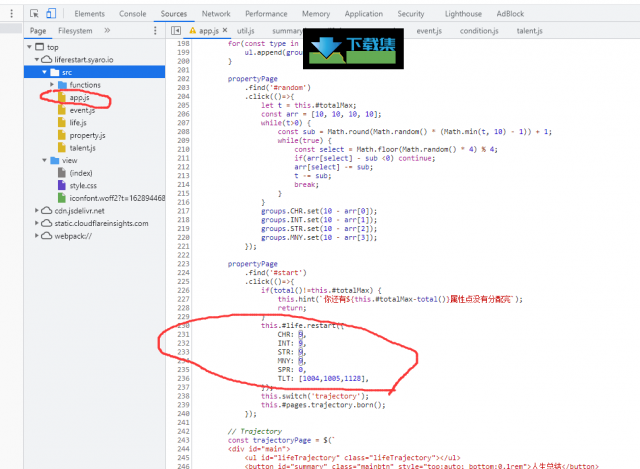Open app.js in file tree
Screen dimensions: 640x469
coord(79,98)
